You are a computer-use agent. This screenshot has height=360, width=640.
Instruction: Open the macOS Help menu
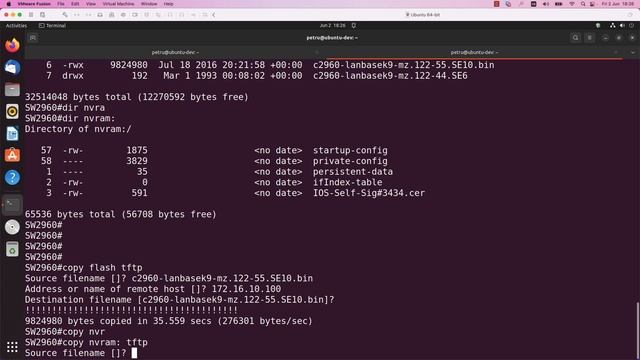click(168, 4)
